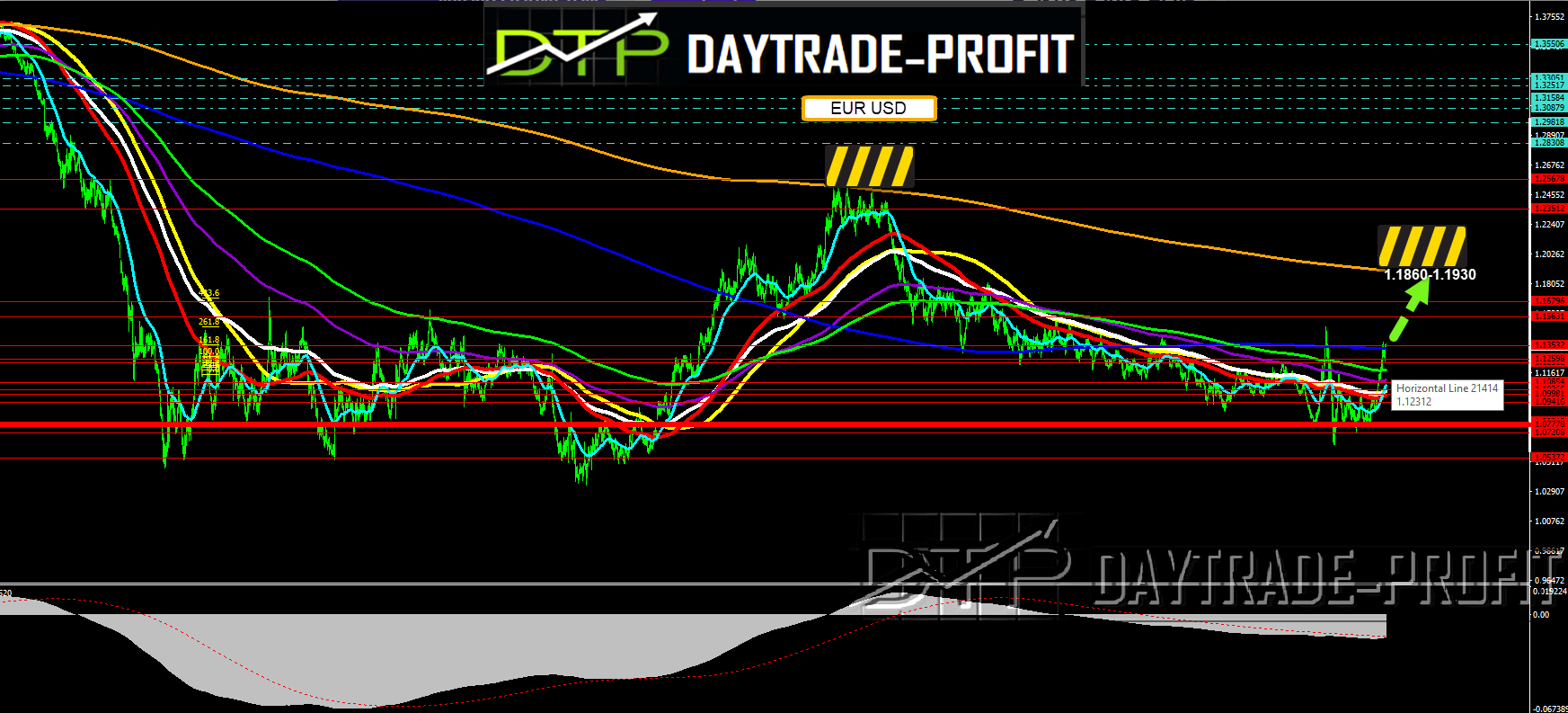Click the 1.26762 price scale value
The image size is (1568, 713).
pyautogui.click(x=1549, y=165)
